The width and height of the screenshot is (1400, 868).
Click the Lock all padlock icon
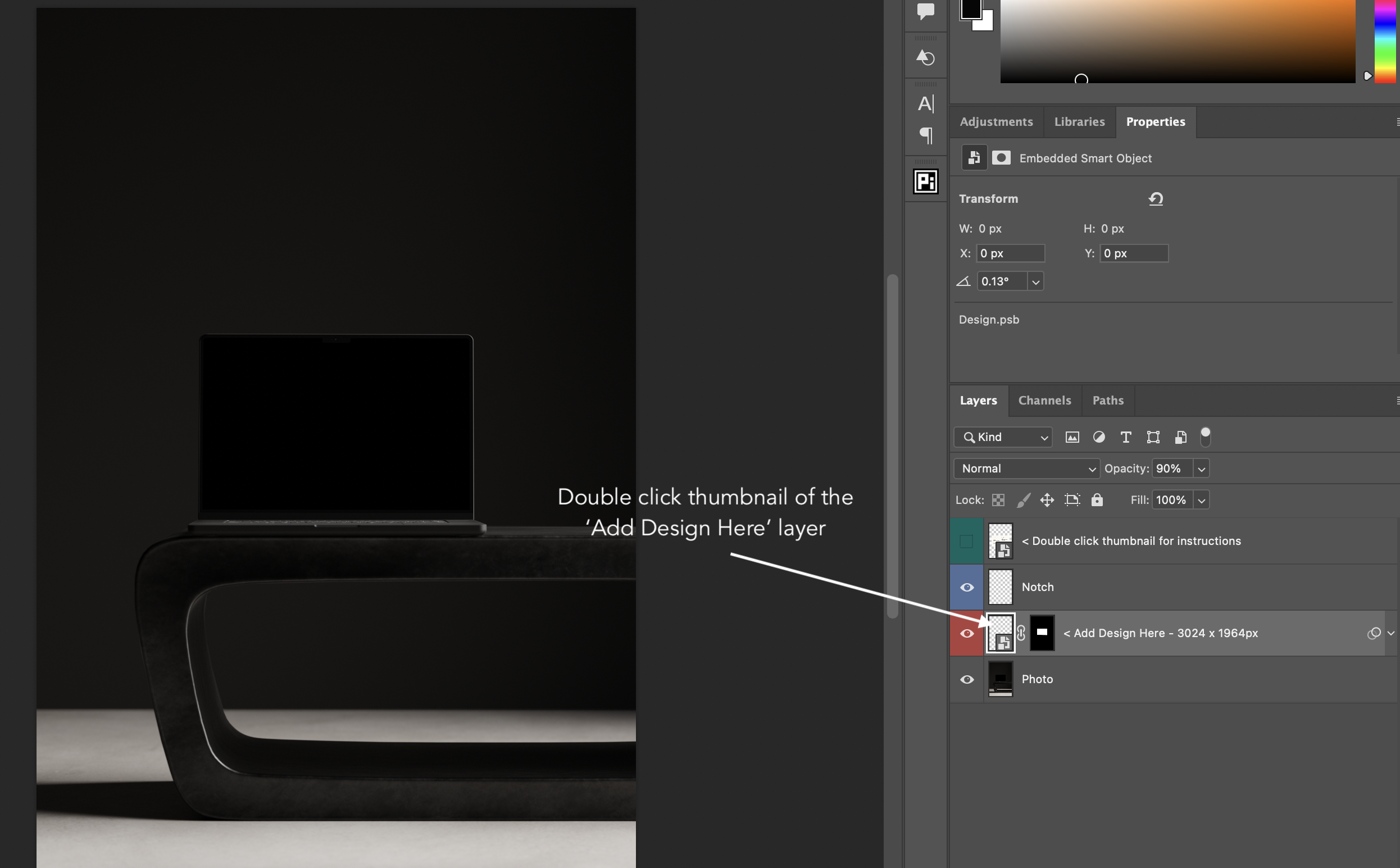[x=1097, y=499]
